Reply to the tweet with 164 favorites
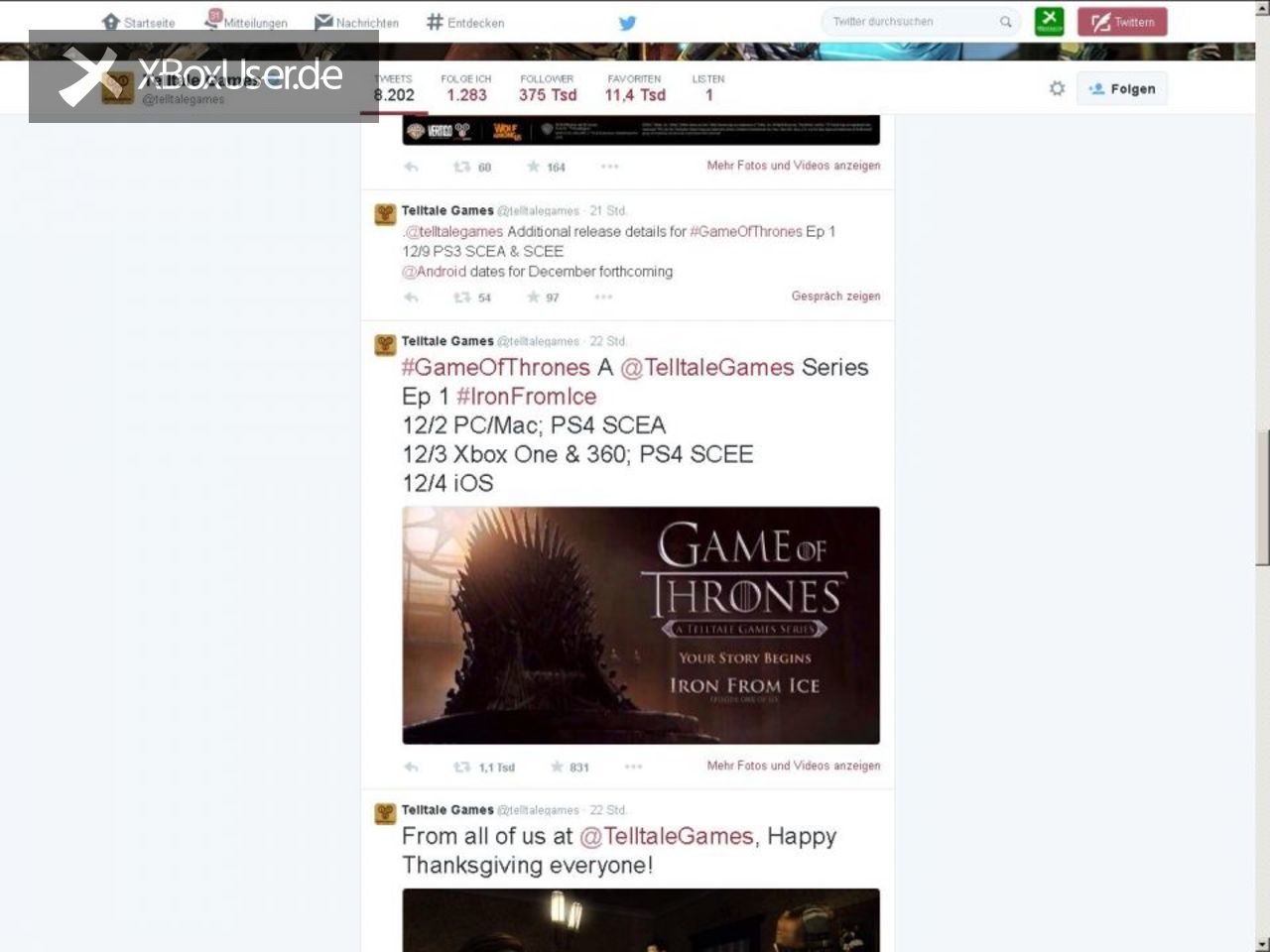1270x952 pixels. click(x=411, y=167)
